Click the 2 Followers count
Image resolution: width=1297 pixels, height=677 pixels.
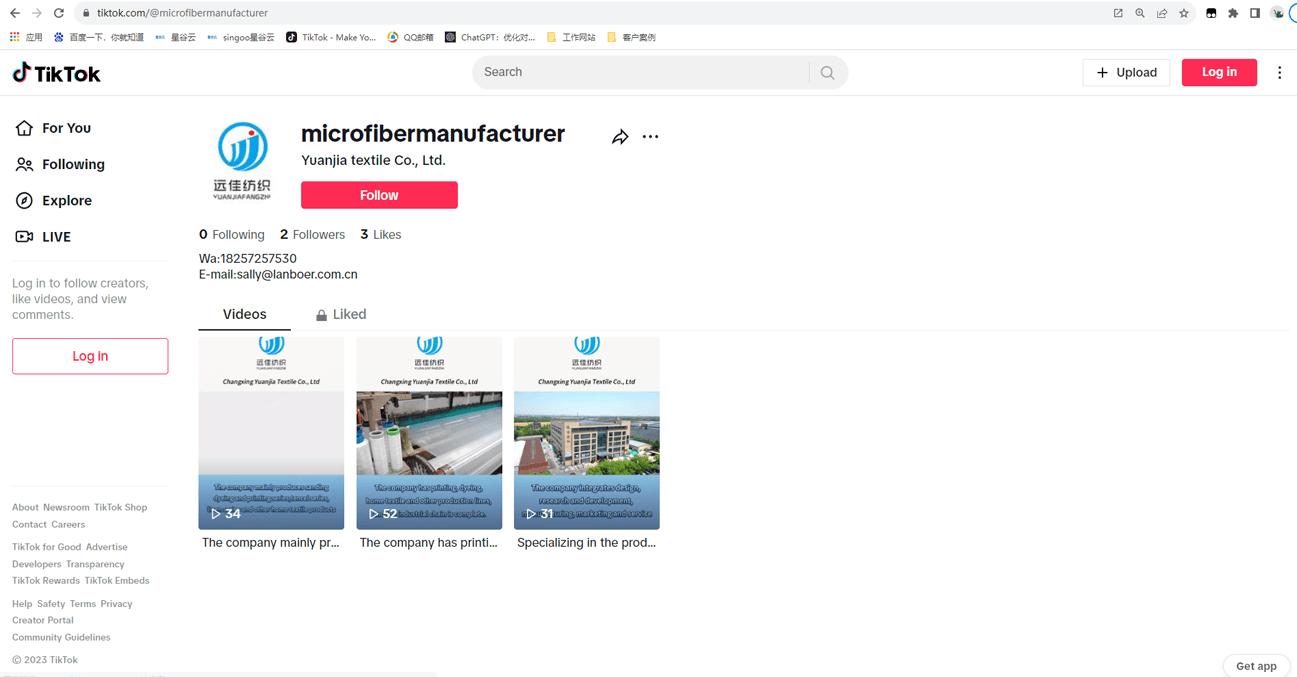[x=312, y=234]
